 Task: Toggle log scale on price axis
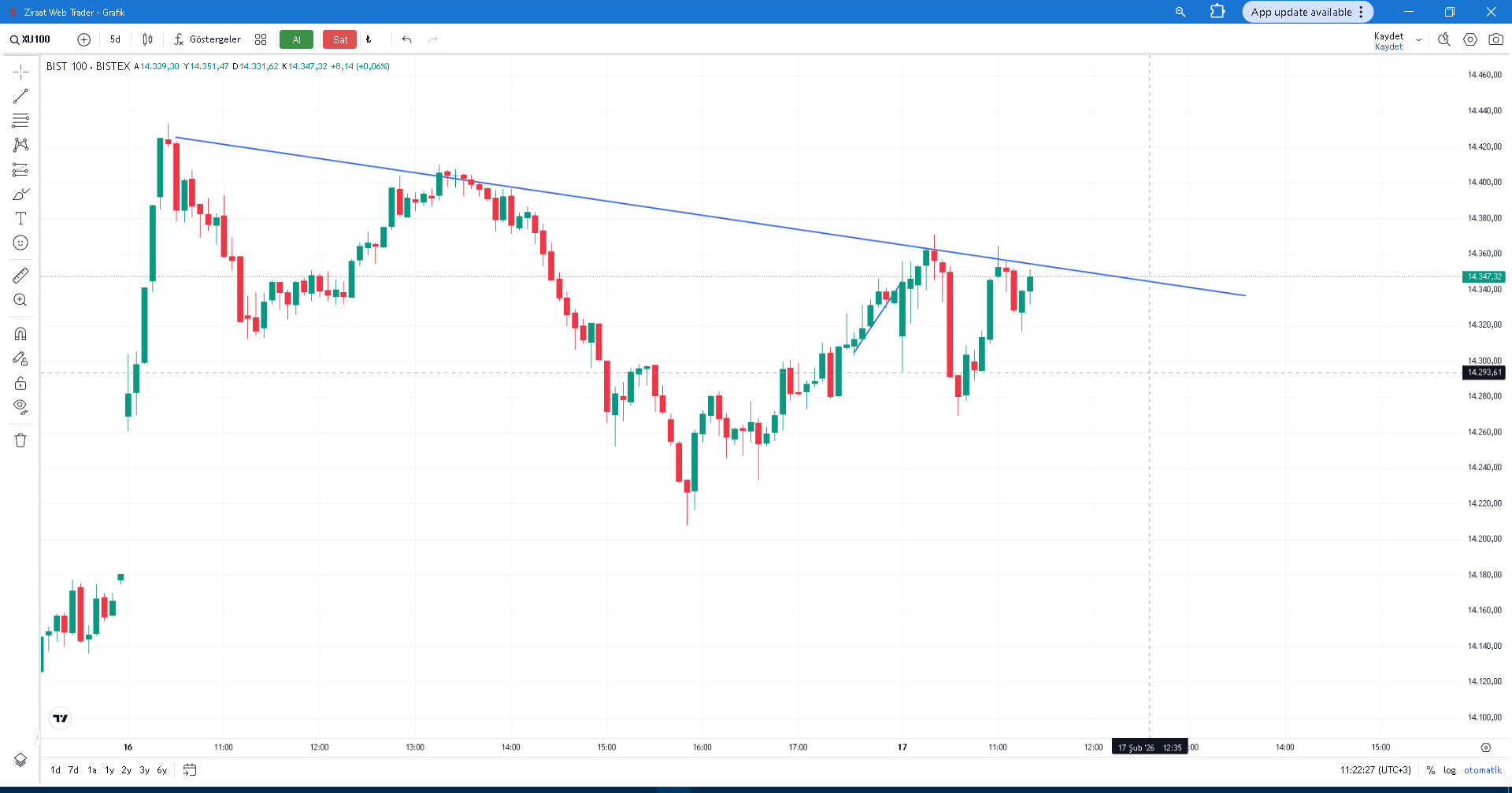pyautogui.click(x=1449, y=770)
